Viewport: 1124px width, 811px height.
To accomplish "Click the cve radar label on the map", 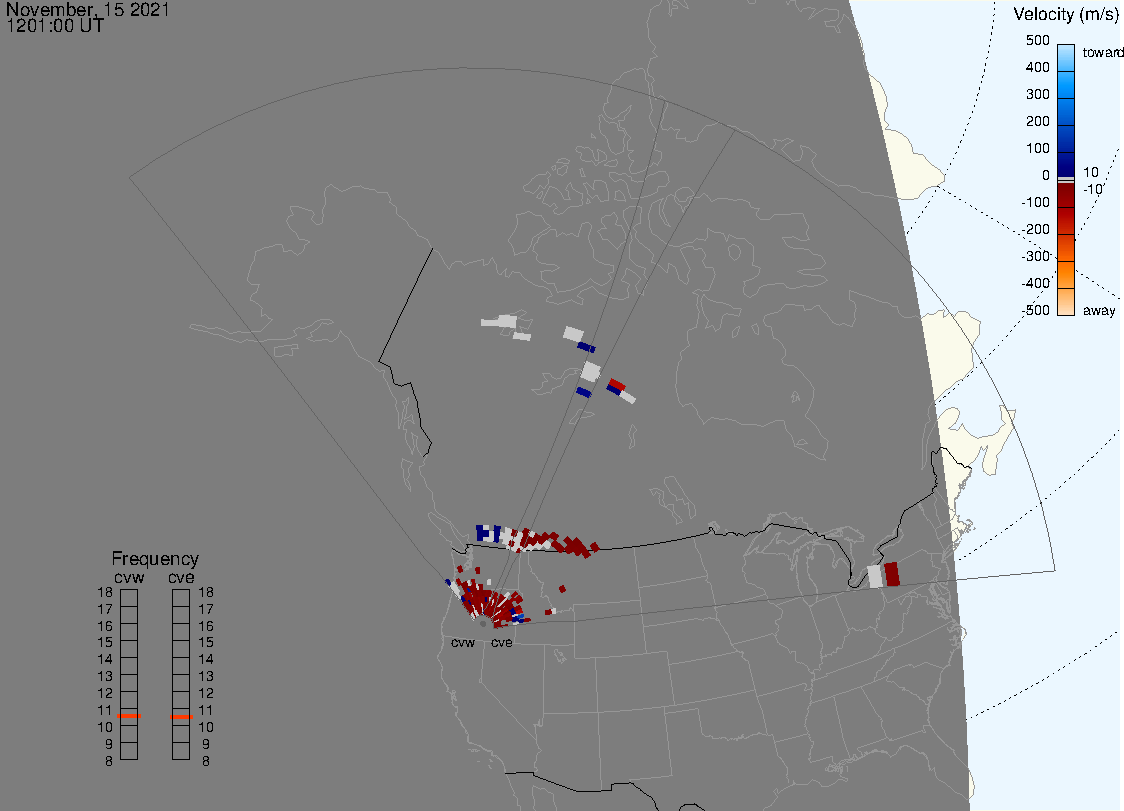I will click(x=502, y=643).
